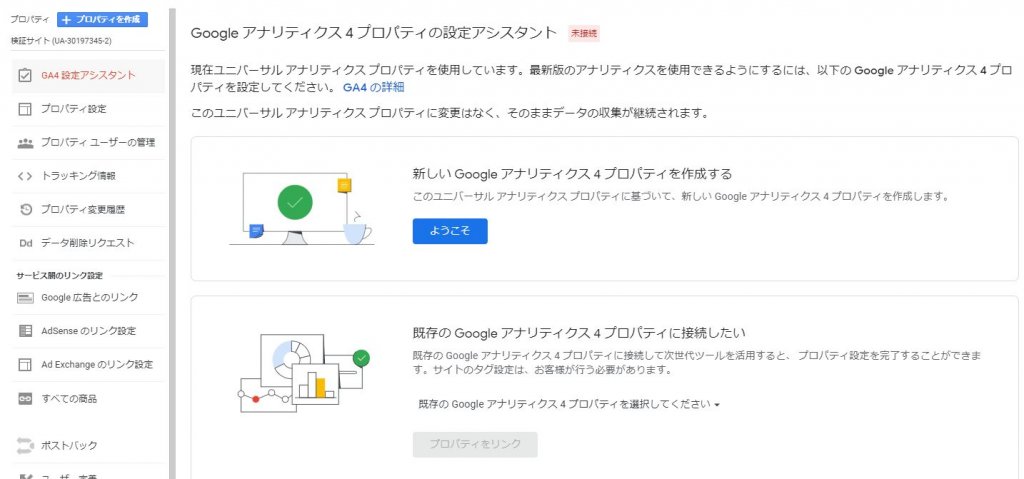Click the Dd データ削除リクエスト icon
1024x479 pixels.
pyautogui.click(x=25, y=243)
